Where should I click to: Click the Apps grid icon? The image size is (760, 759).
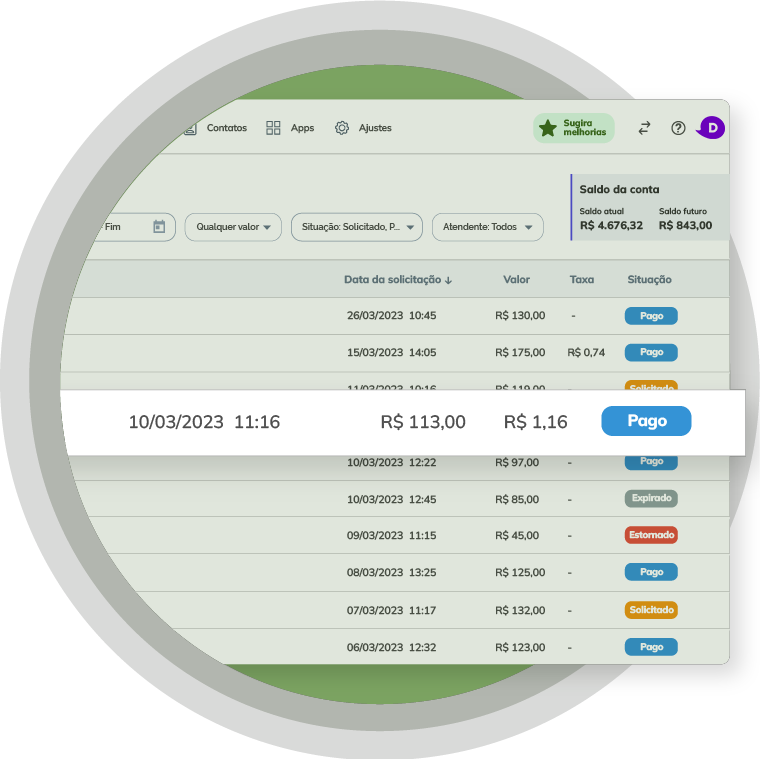273,128
